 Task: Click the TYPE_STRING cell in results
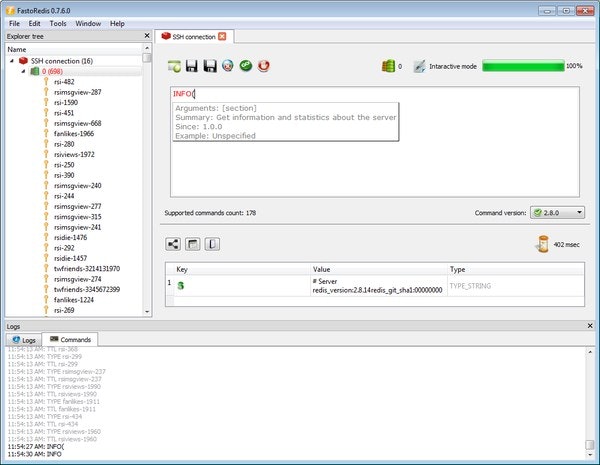pyautogui.click(x=516, y=286)
